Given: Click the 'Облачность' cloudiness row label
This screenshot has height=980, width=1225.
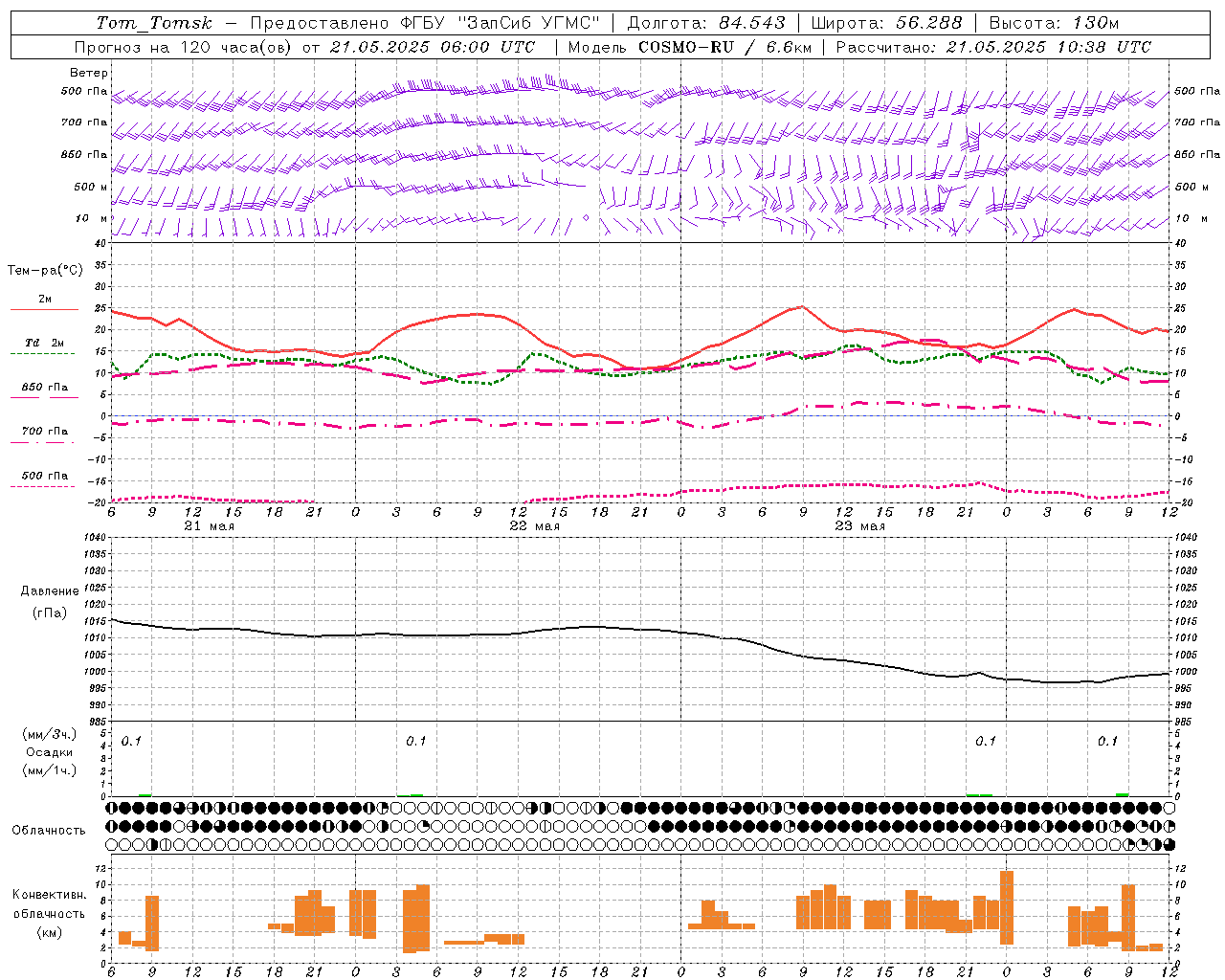Looking at the screenshot, I should tap(49, 830).
